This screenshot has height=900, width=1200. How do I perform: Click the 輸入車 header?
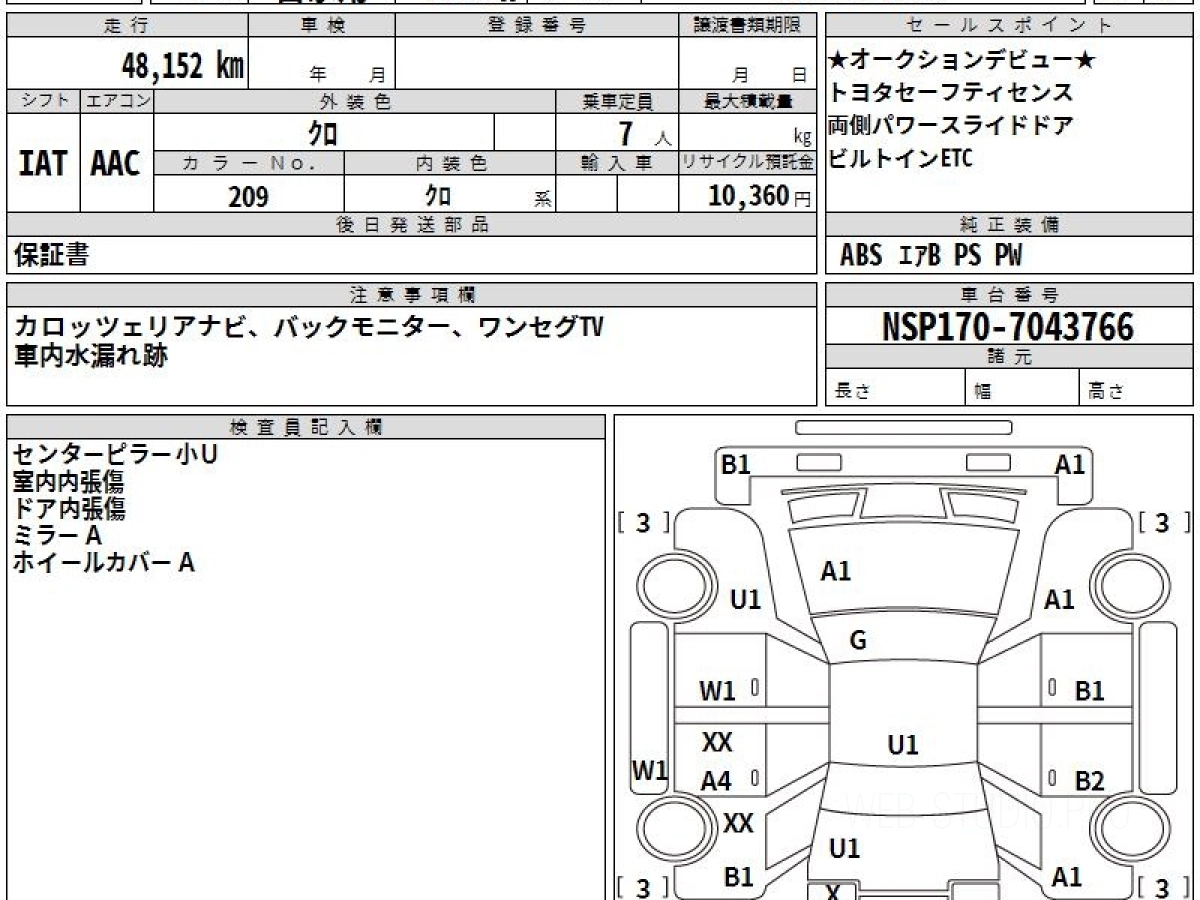point(617,163)
